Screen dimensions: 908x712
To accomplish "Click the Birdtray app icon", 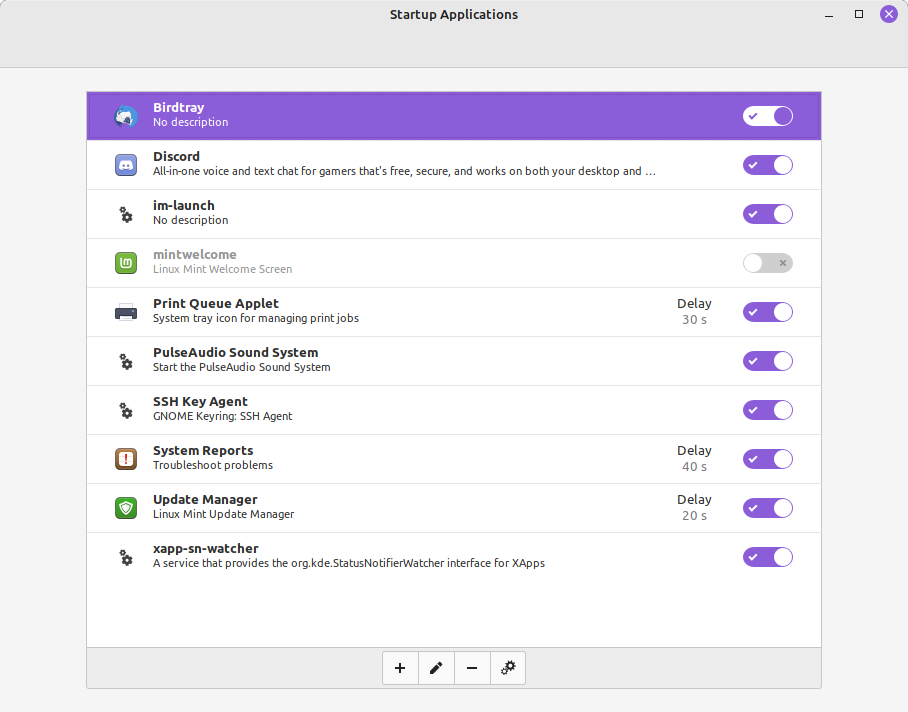I will [x=126, y=116].
